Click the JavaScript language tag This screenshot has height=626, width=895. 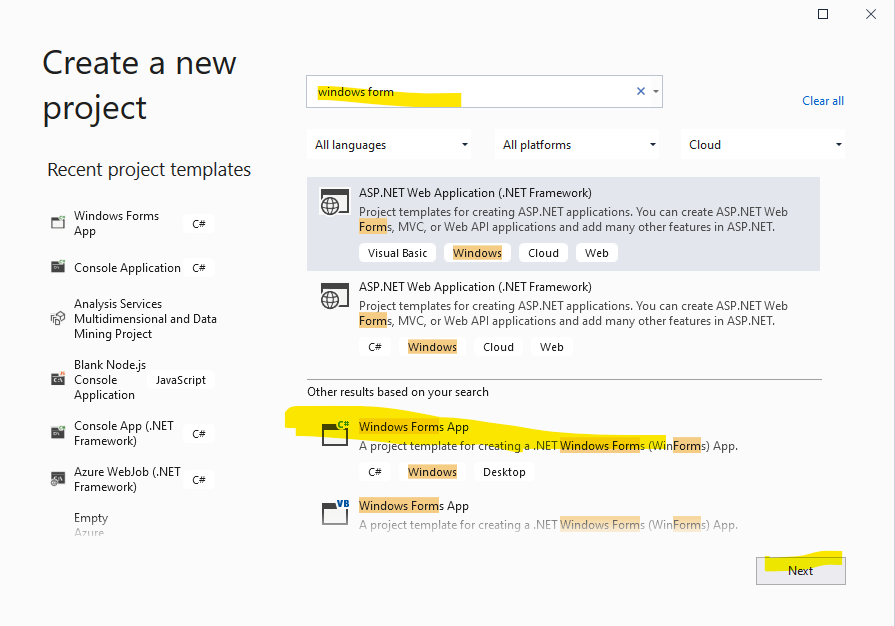tap(180, 380)
